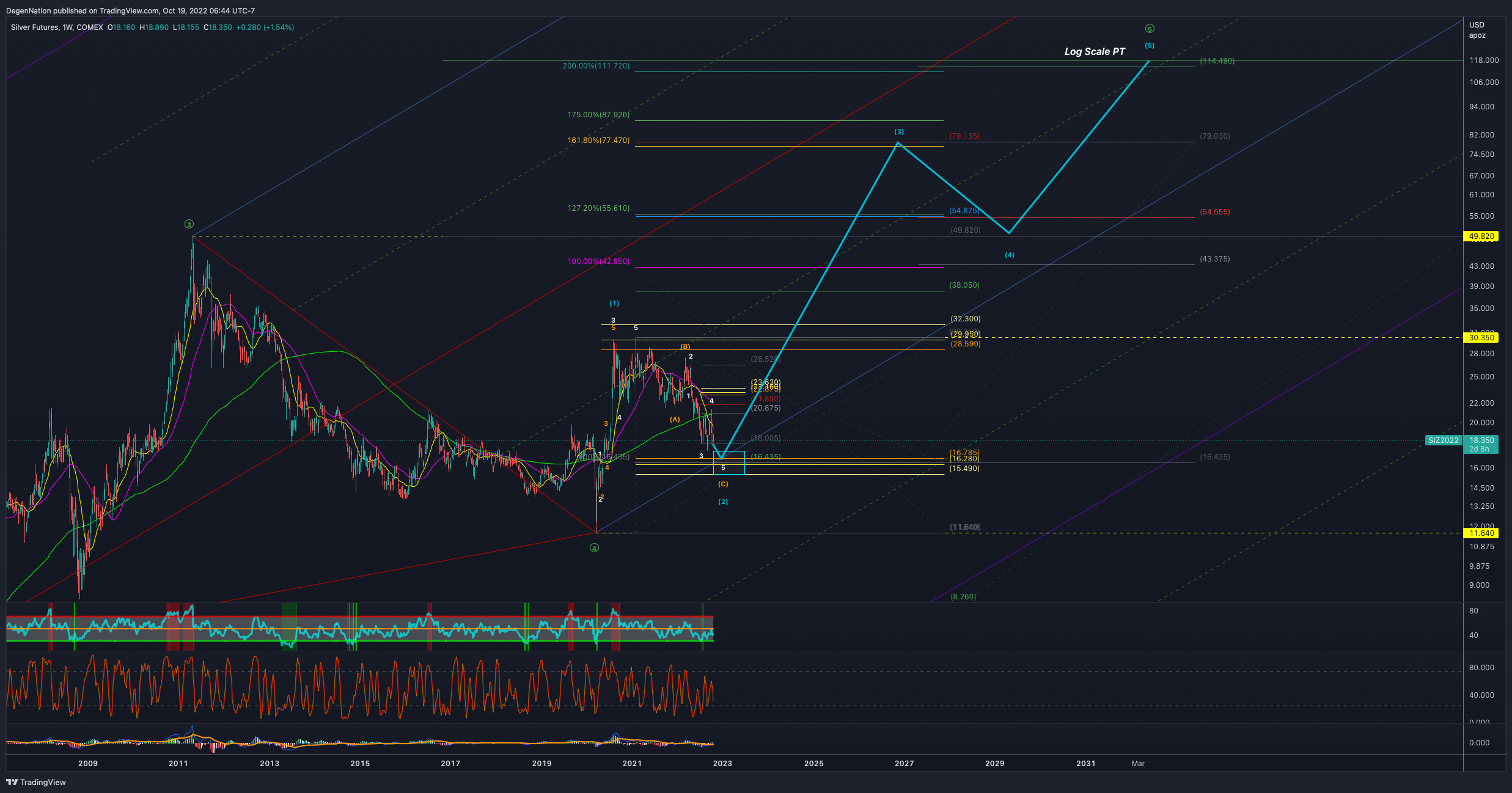
Task: Click the 'apoz' label under USD
Action: click(x=1477, y=35)
